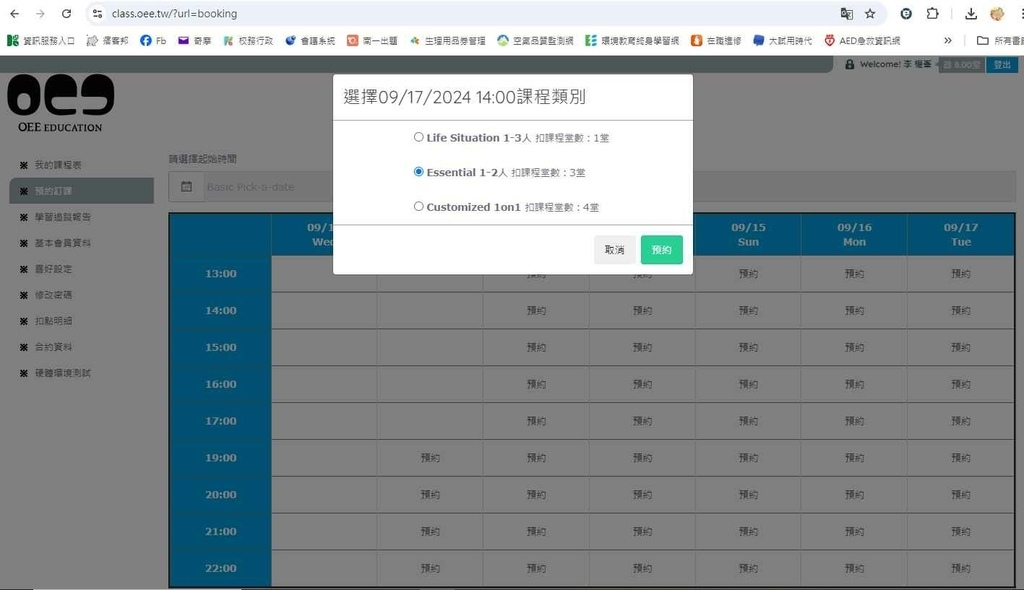Click the green 預約 confirm button in dialog

(x=662, y=250)
